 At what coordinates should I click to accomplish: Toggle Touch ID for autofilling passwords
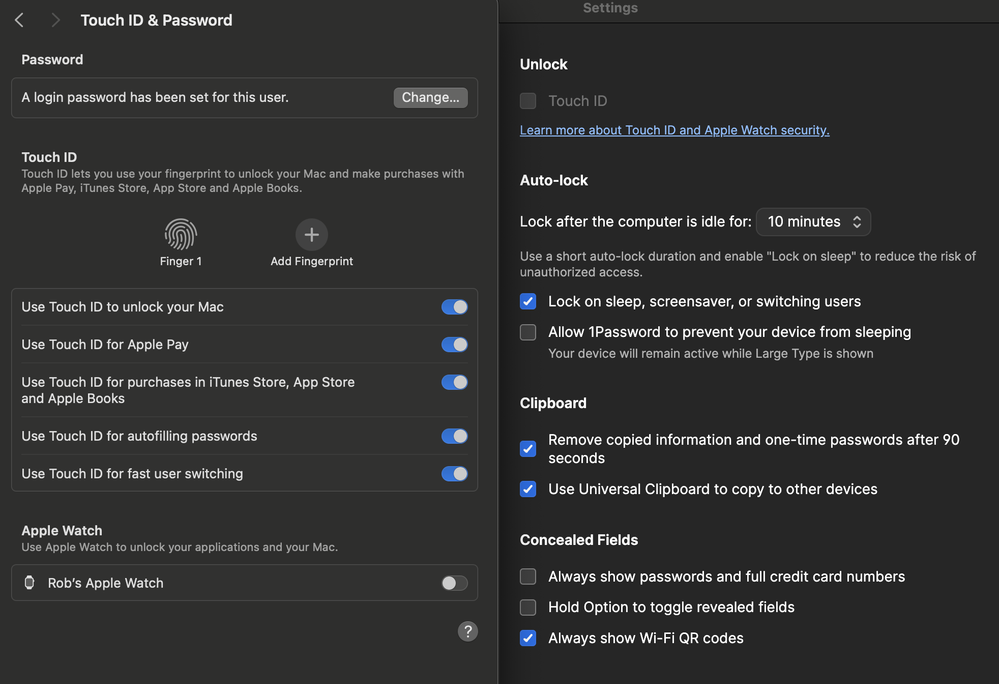[454, 436]
